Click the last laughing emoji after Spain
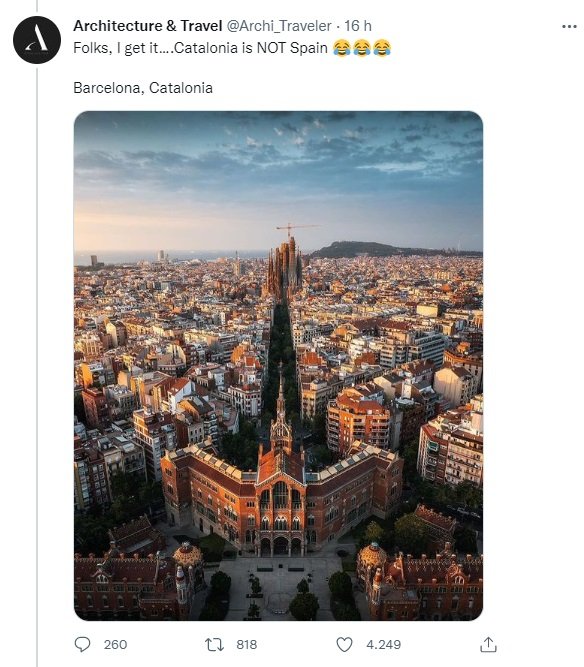Viewport: 584px width, 667px height. pyautogui.click(x=382, y=48)
